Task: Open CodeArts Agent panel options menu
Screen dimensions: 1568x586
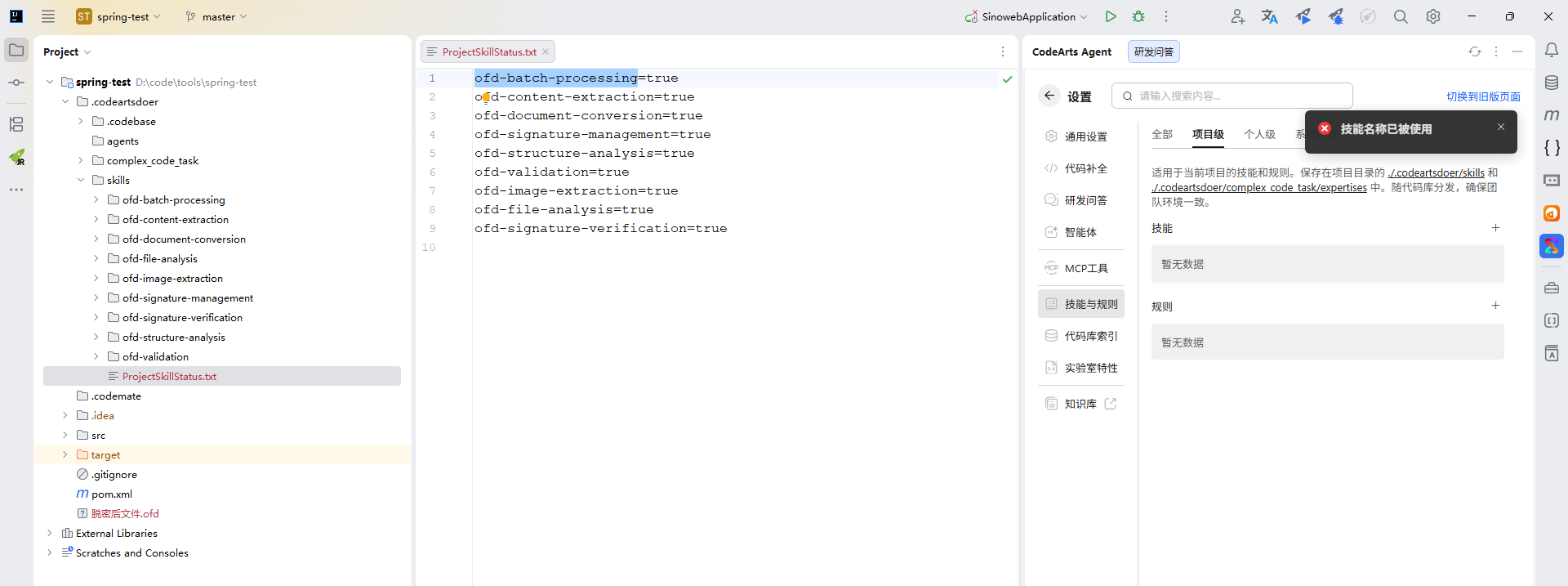Action: pos(1496,51)
